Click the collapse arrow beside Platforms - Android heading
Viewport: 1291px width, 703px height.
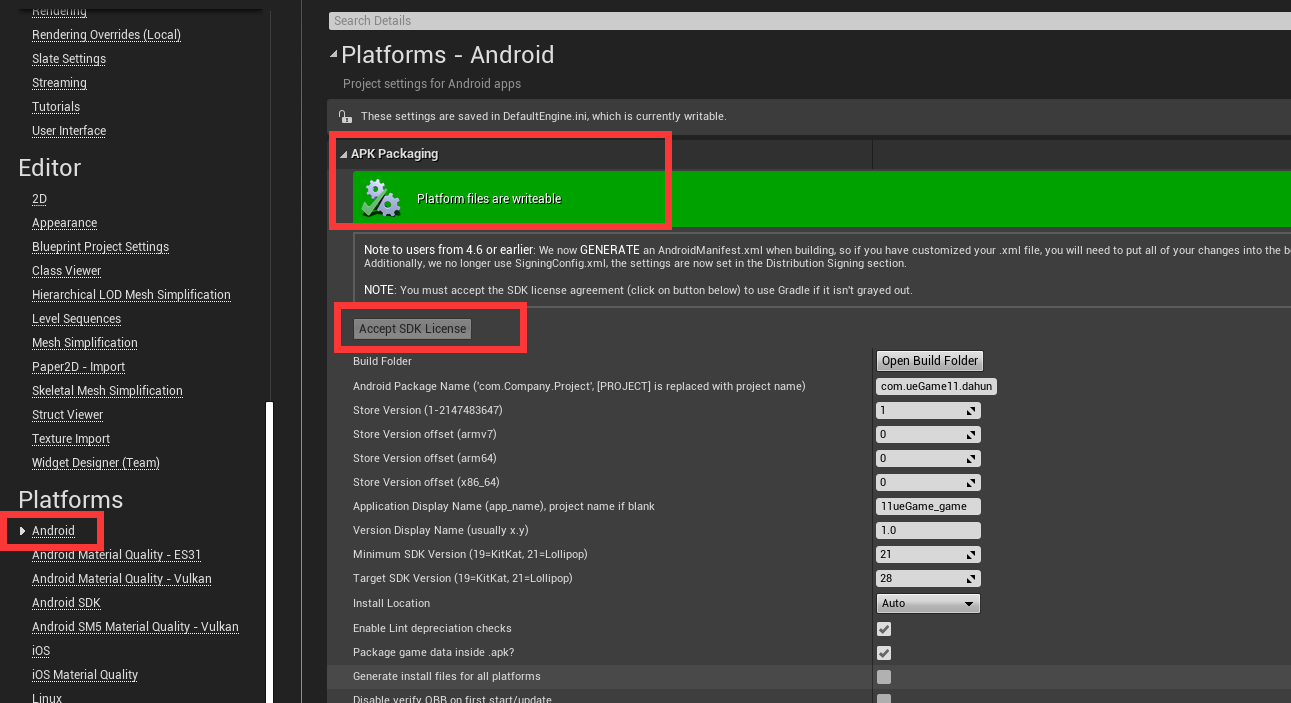click(333, 54)
